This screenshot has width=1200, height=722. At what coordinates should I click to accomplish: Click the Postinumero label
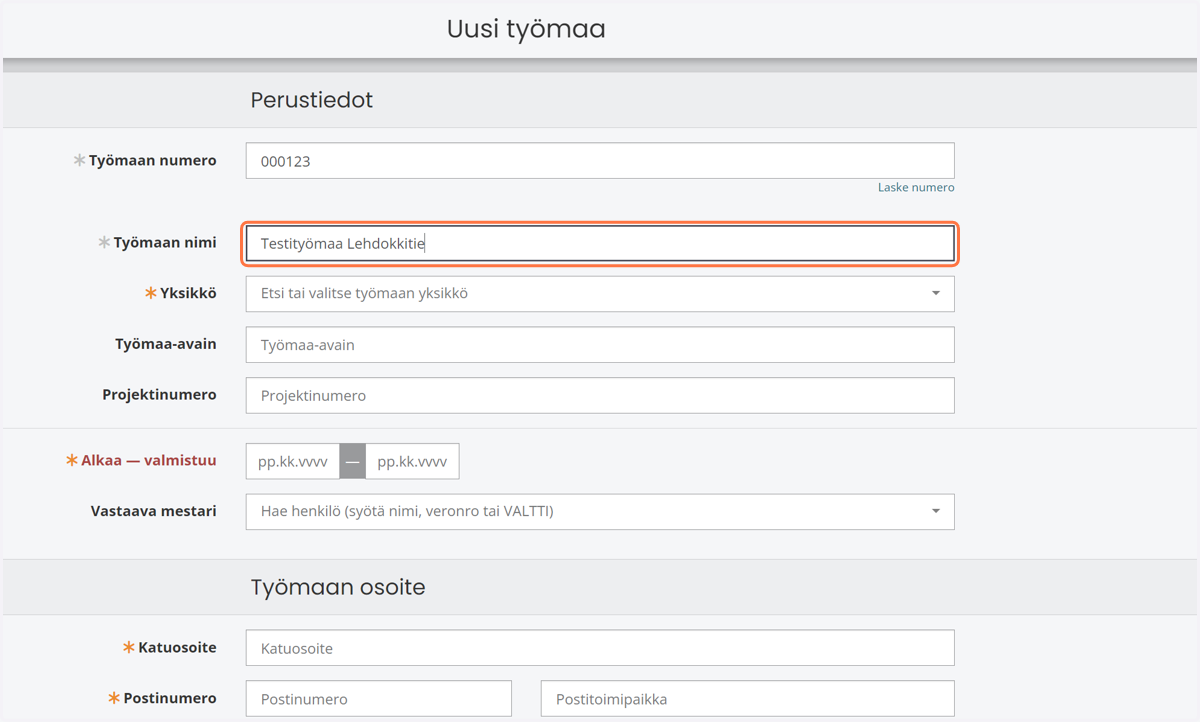170,698
